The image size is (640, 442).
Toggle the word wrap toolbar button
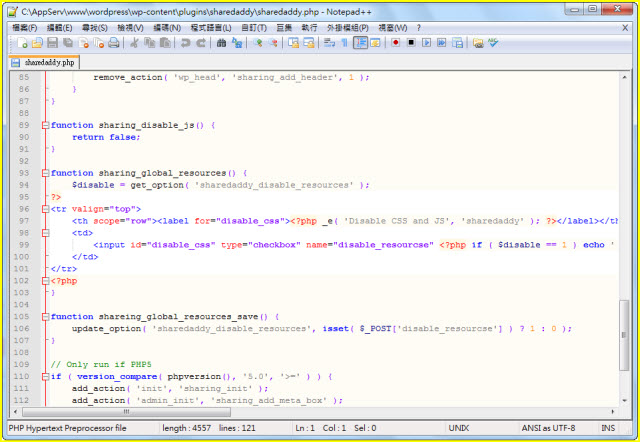[328, 43]
